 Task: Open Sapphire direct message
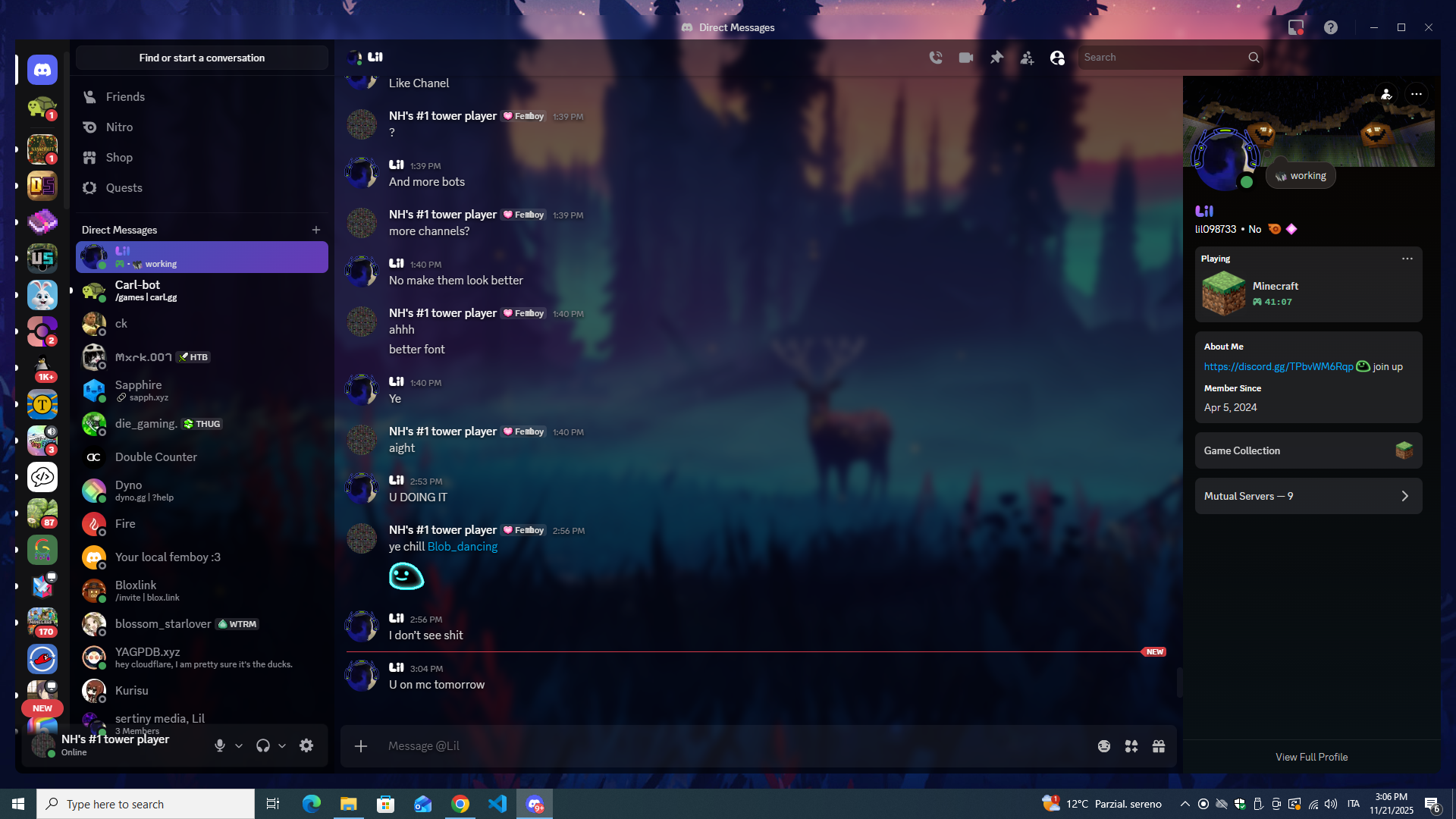(x=202, y=391)
